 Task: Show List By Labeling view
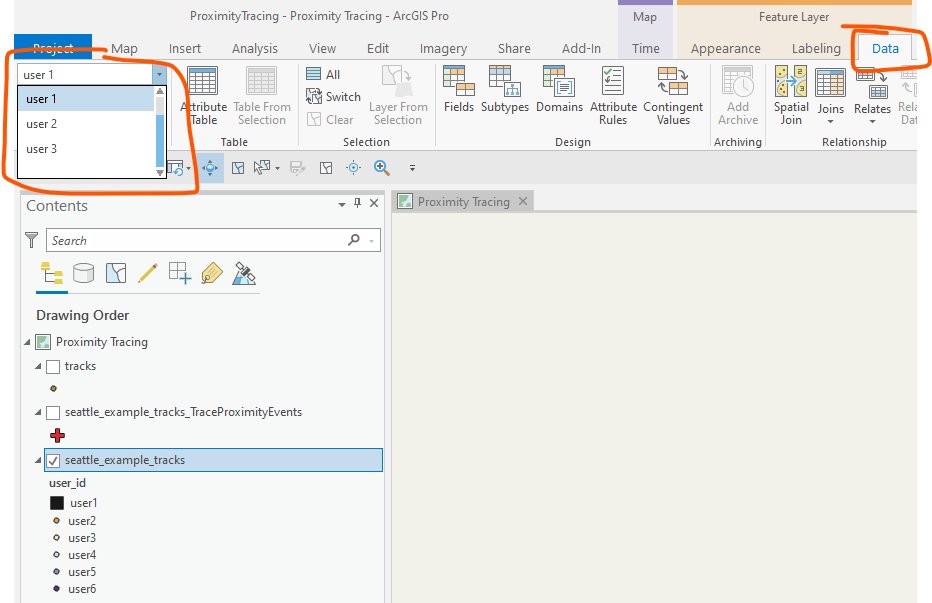coord(212,274)
